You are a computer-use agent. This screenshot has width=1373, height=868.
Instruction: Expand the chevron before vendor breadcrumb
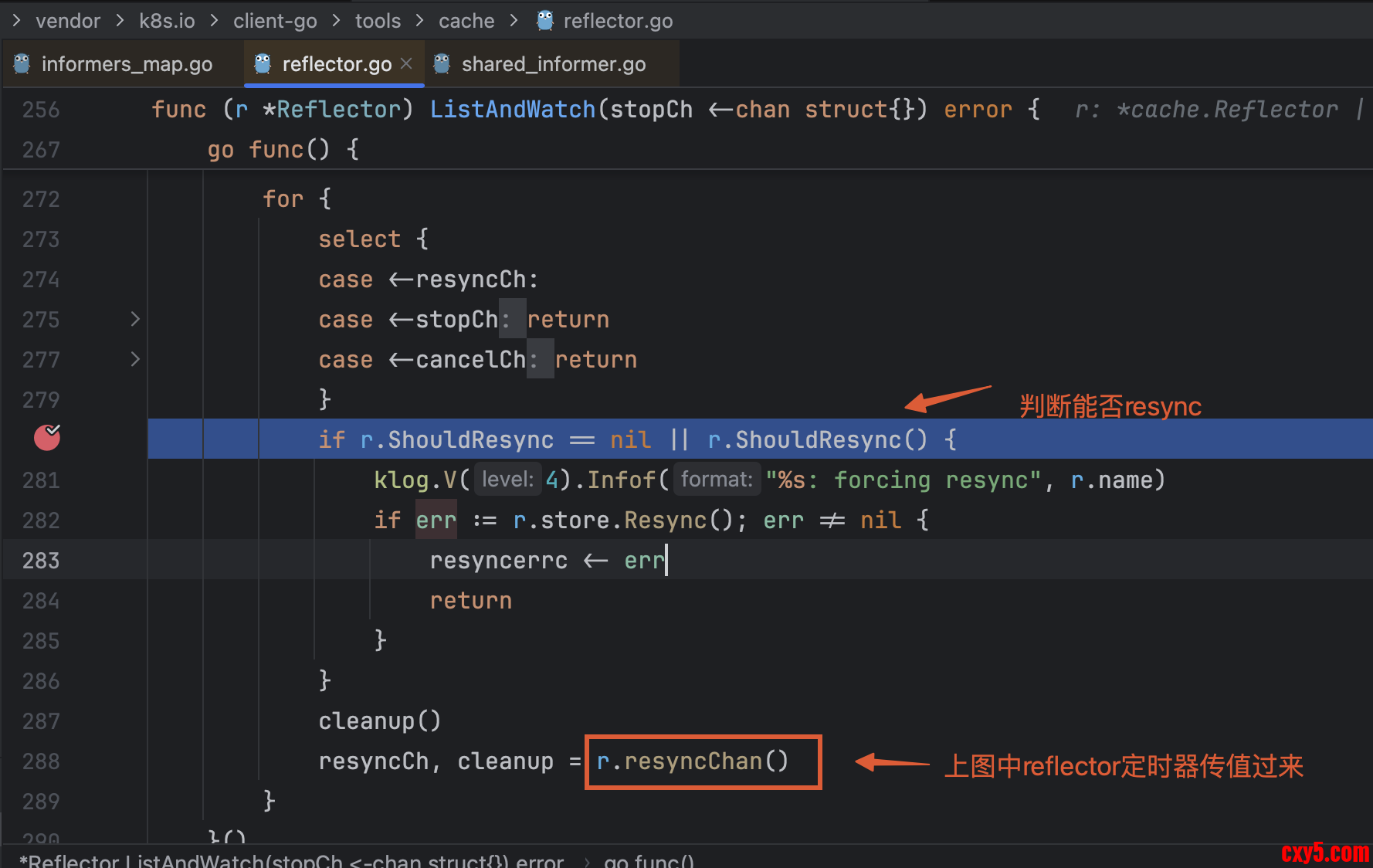point(16,21)
